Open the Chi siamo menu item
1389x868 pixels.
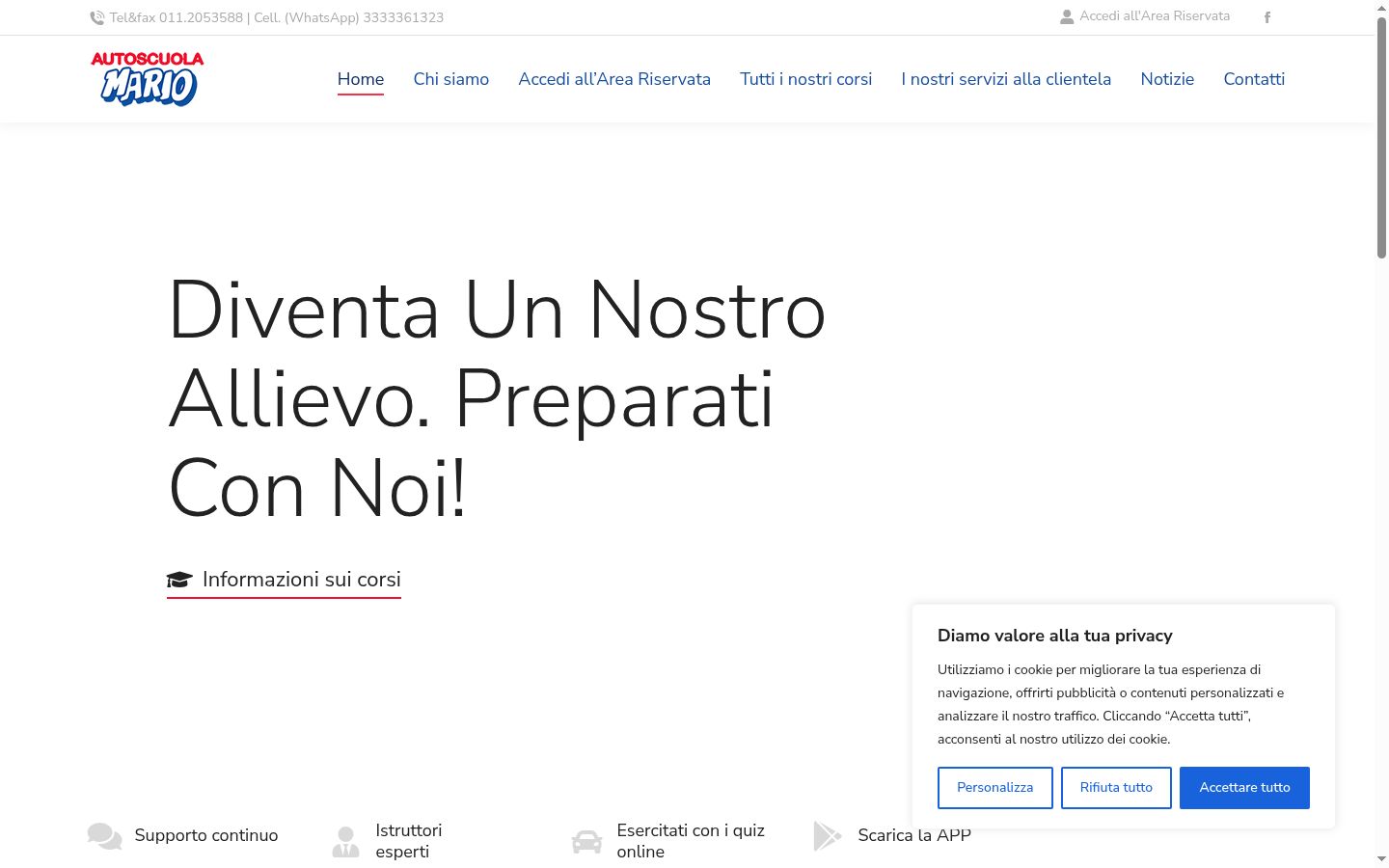(x=451, y=79)
